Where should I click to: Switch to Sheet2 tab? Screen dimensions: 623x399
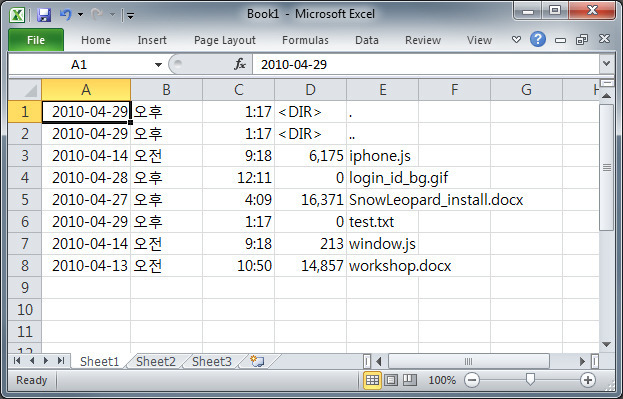click(156, 361)
